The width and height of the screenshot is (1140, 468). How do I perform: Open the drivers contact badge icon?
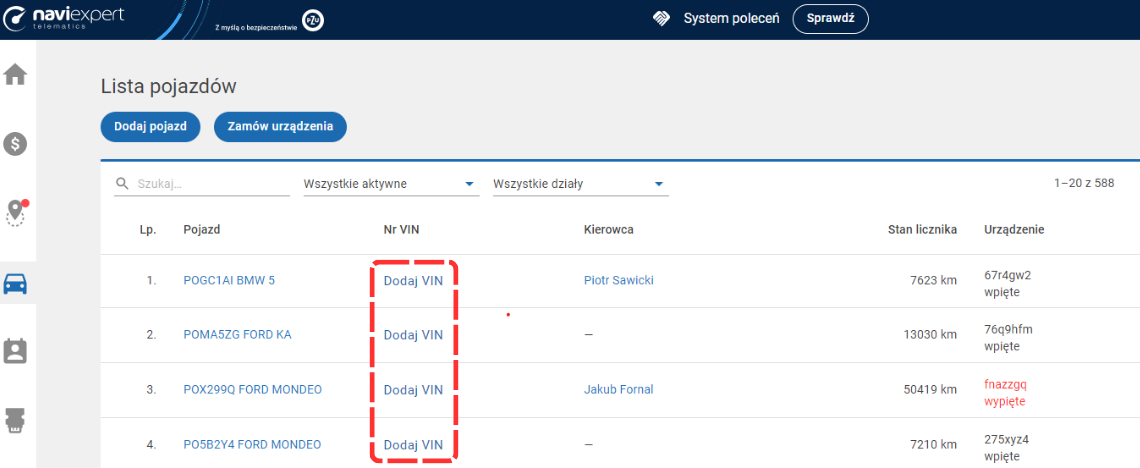[15, 351]
